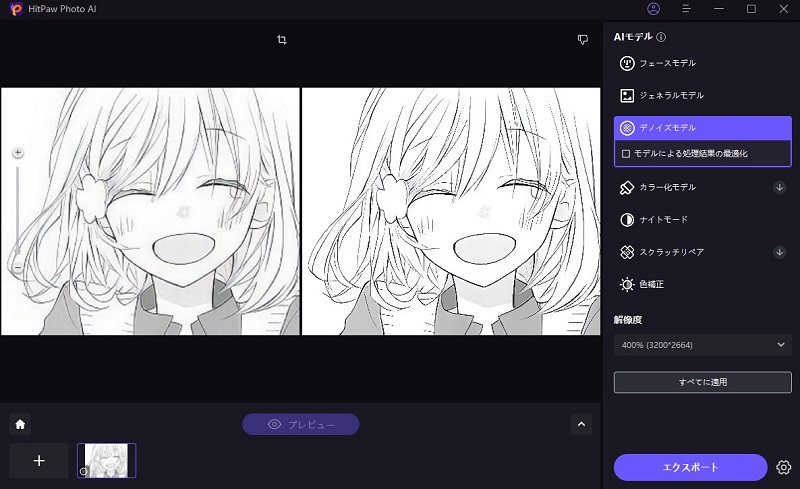800x489 pixels.
Task: Open the hamburger menu in the title bar
Action: (x=686, y=9)
